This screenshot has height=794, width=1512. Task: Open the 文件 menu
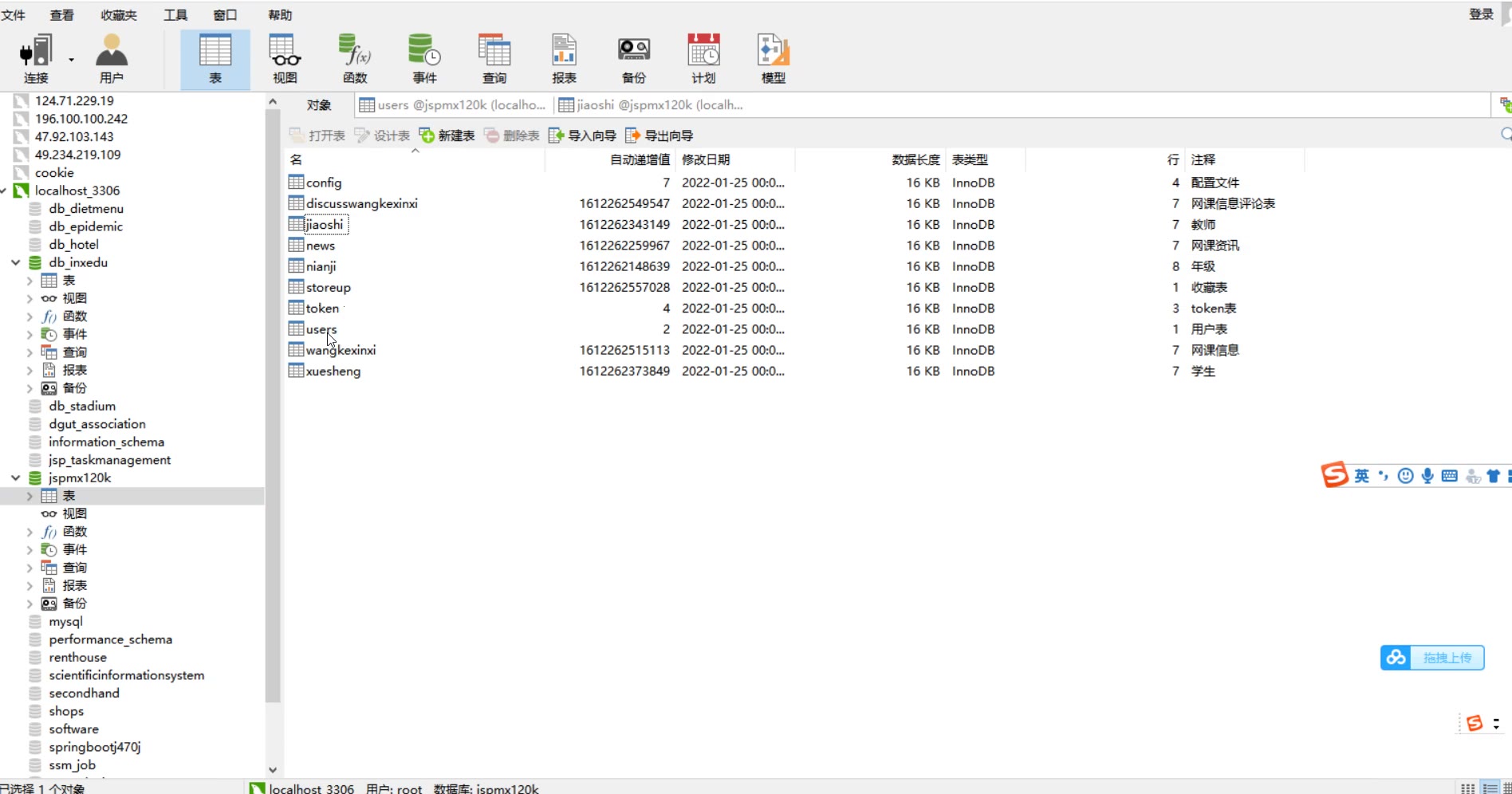click(14, 15)
